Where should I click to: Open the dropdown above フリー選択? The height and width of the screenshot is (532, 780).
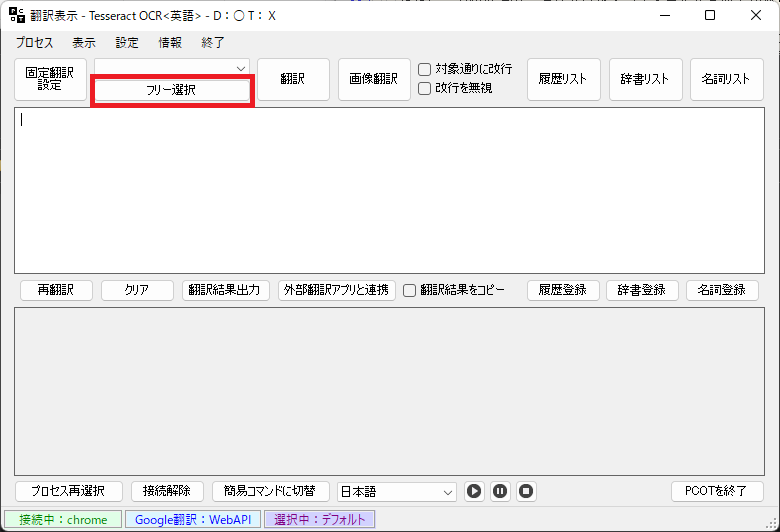(x=172, y=68)
